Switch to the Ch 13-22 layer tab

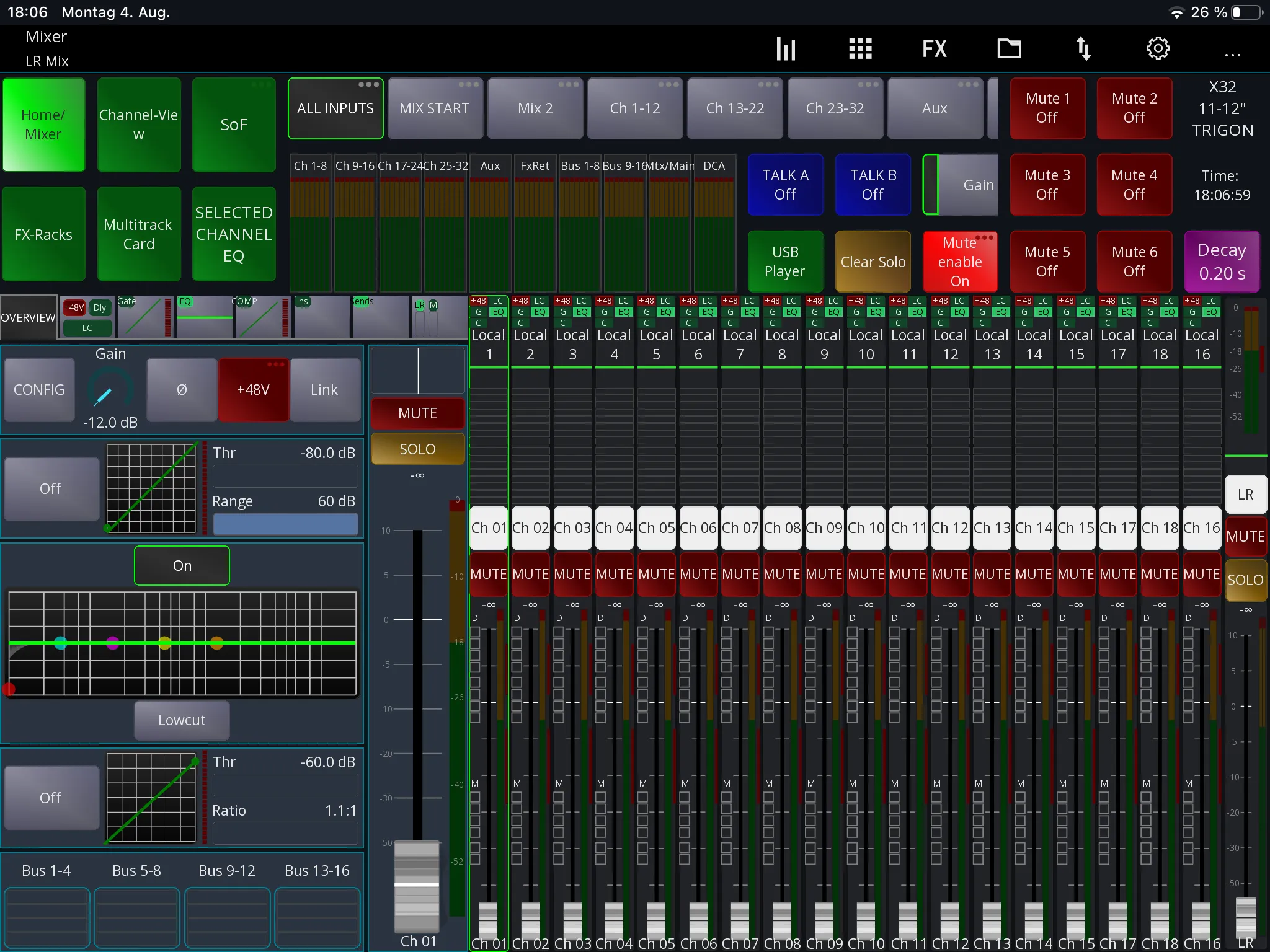735,108
